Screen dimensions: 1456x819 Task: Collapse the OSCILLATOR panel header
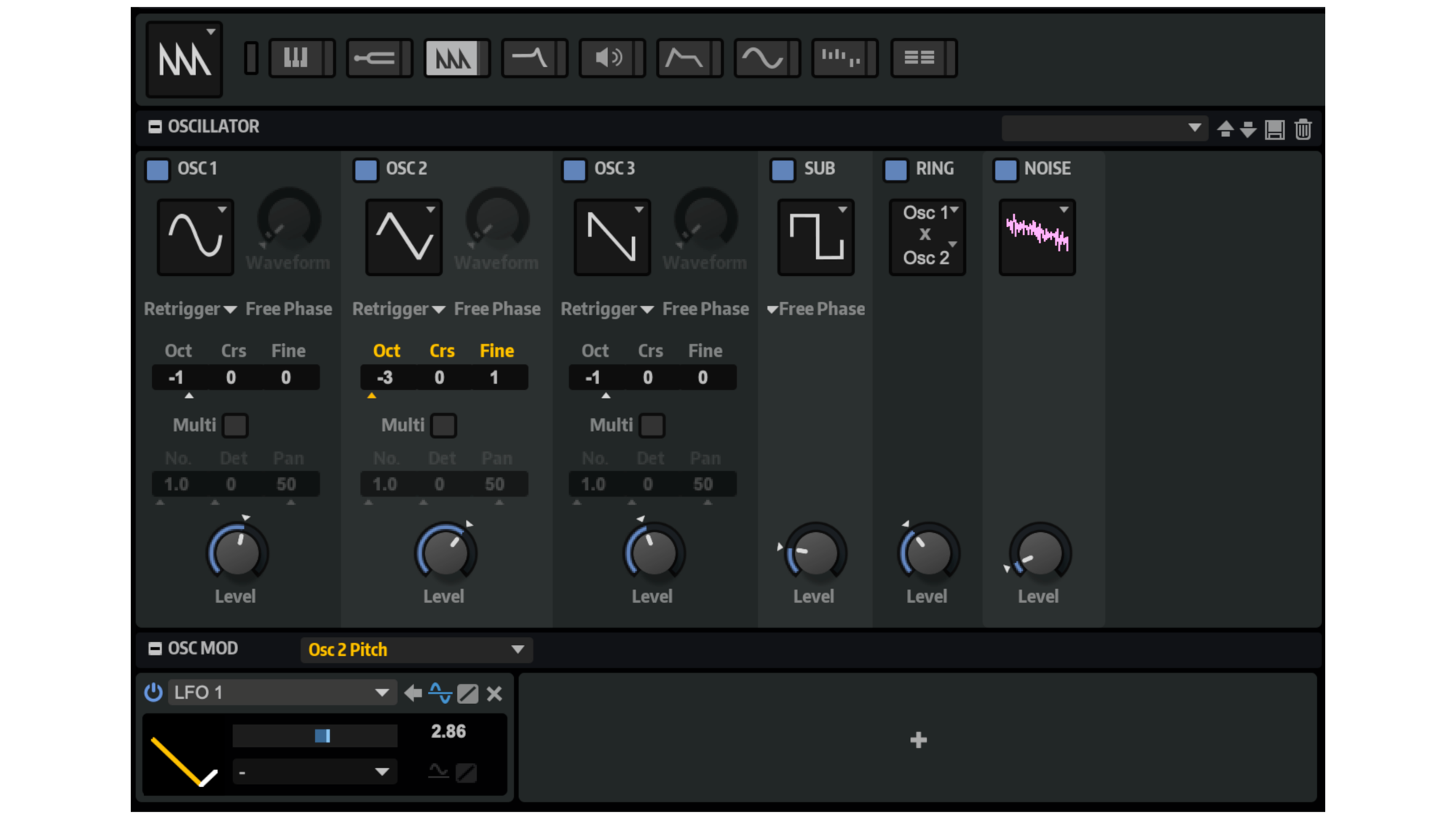click(x=155, y=126)
